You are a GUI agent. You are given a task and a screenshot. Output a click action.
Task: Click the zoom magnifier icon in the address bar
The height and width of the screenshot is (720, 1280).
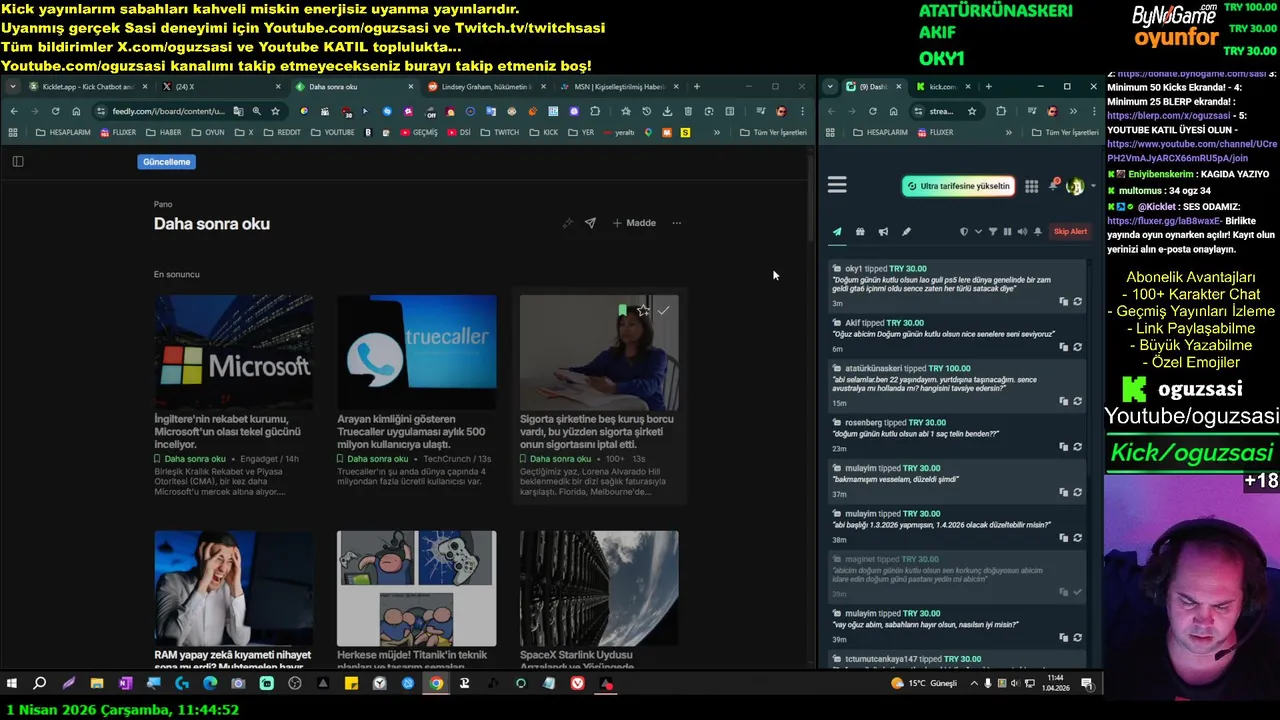click(x=257, y=111)
